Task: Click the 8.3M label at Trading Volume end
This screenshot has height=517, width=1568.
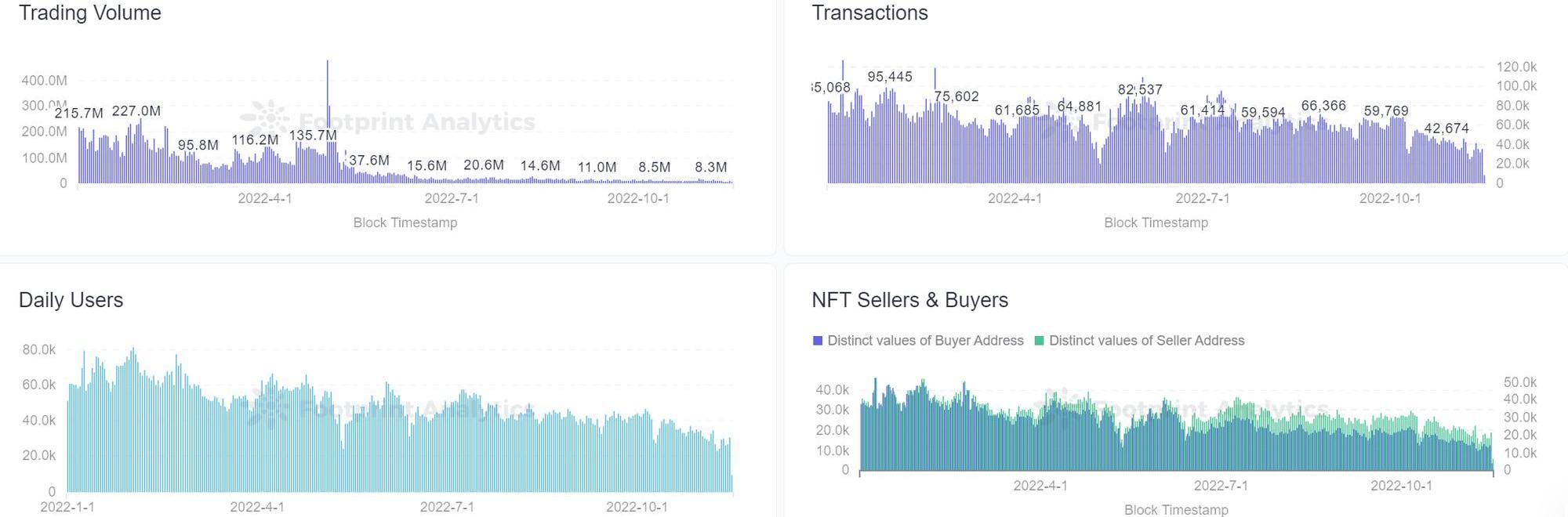Action: [x=710, y=167]
